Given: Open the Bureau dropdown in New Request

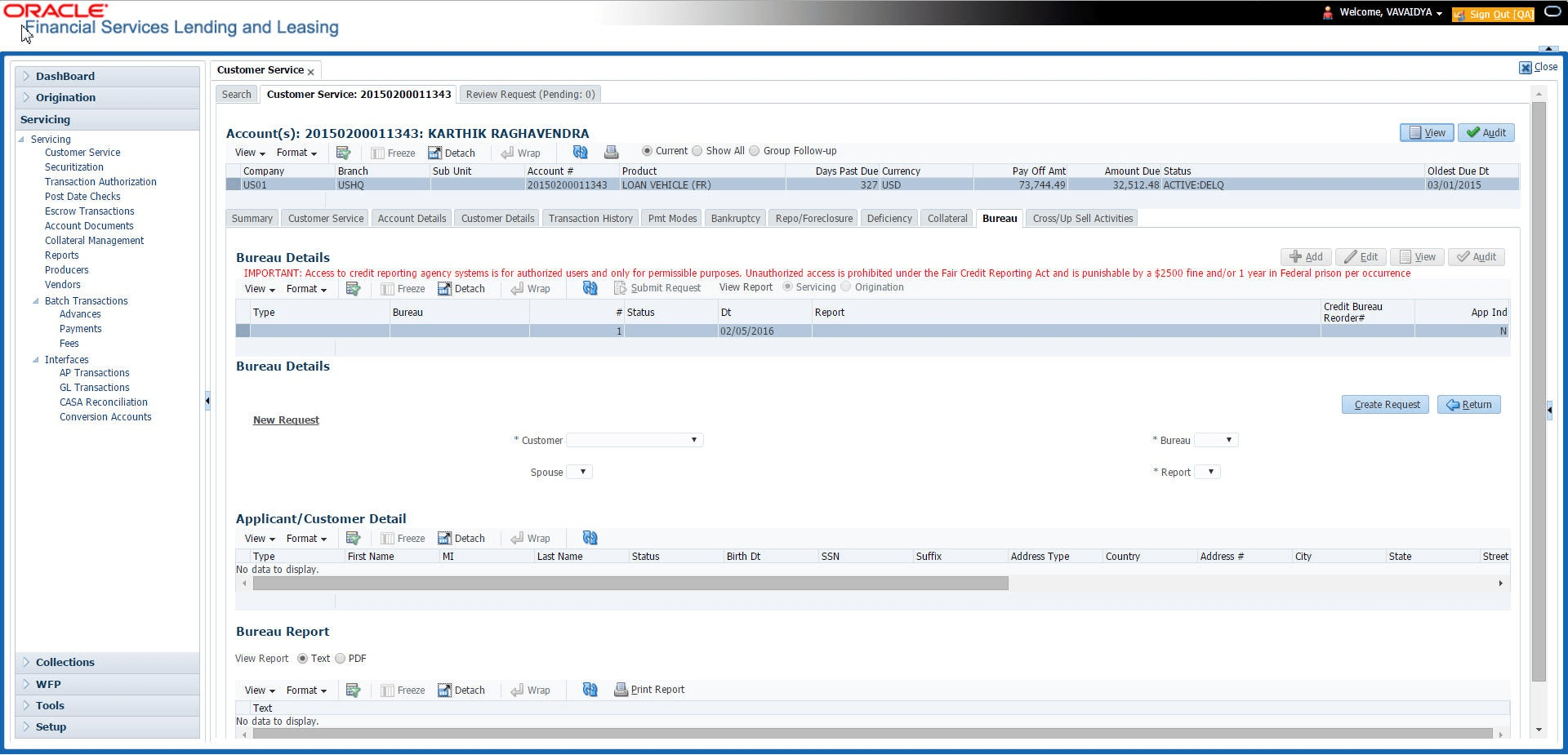Looking at the screenshot, I should pos(1216,440).
